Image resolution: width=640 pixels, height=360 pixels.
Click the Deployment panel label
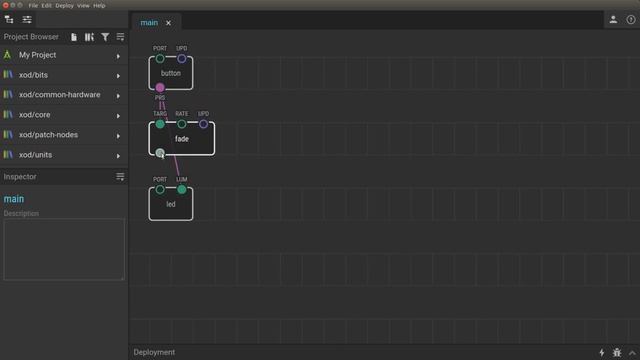(x=154, y=352)
